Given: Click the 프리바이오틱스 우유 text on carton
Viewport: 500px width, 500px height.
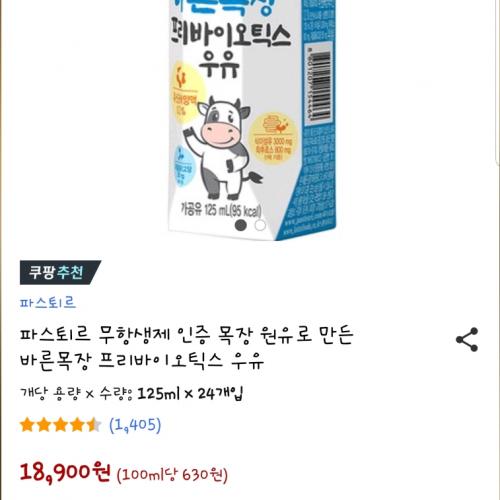Looking at the screenshot, I should pos(230,47).
